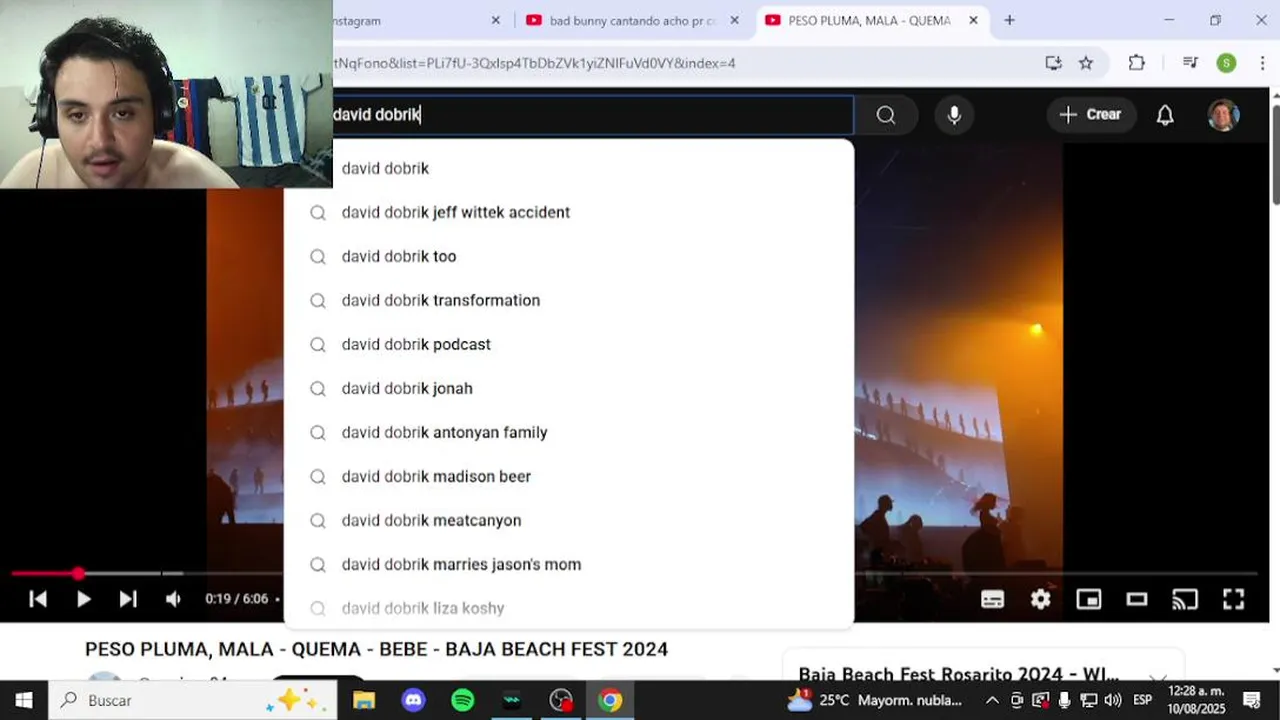Open File Explorer from taskbar
The image size is (1280, 720).
[x=364, y=700]
